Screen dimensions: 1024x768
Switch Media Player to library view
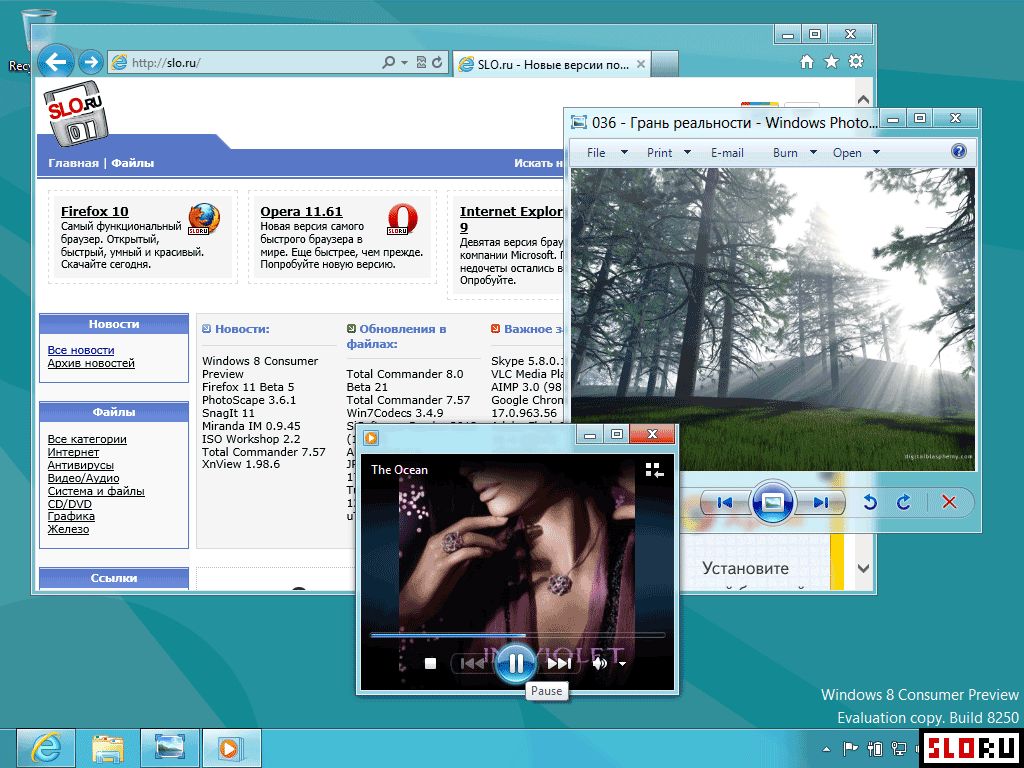(654, 470)
